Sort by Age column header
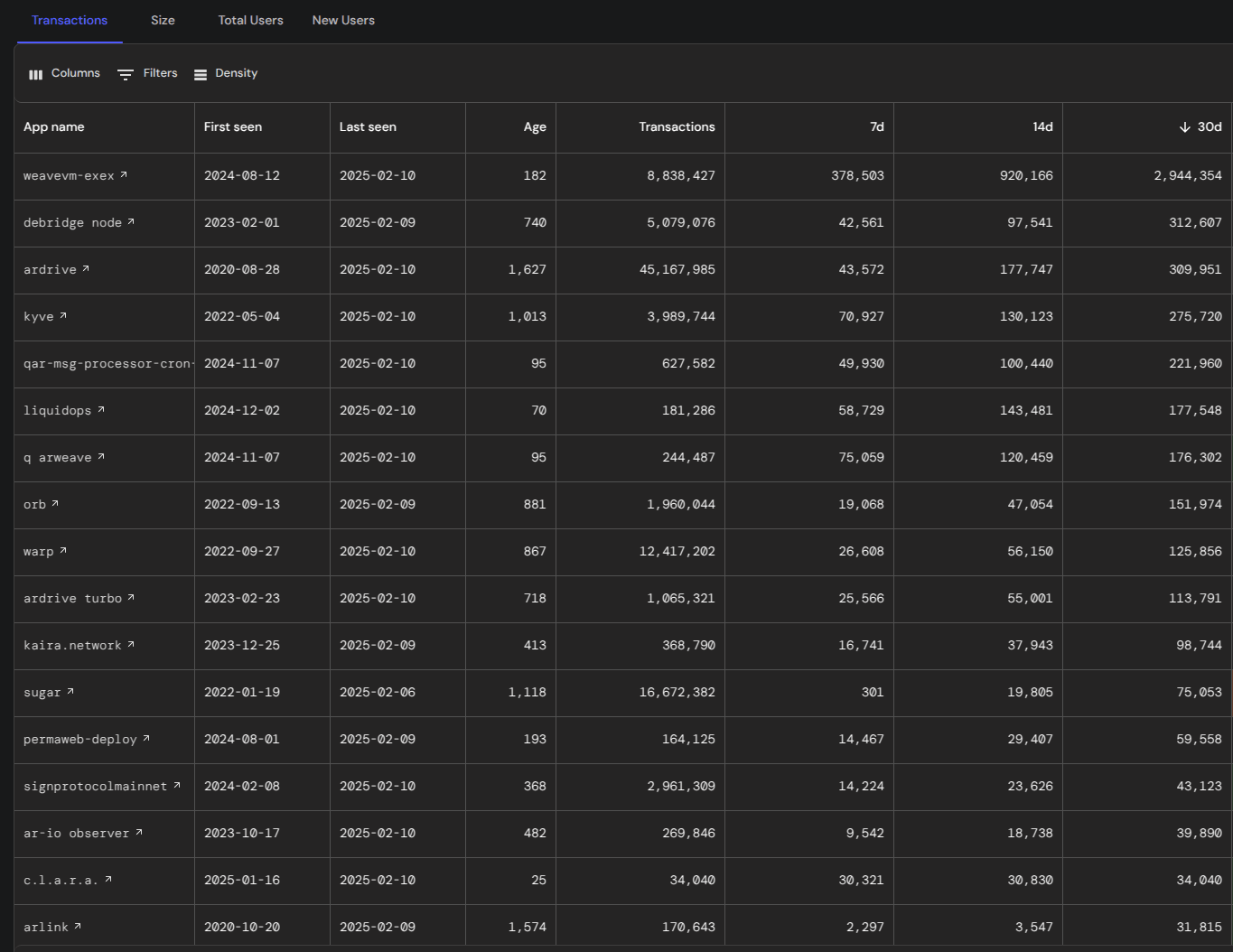 (535, 126)
